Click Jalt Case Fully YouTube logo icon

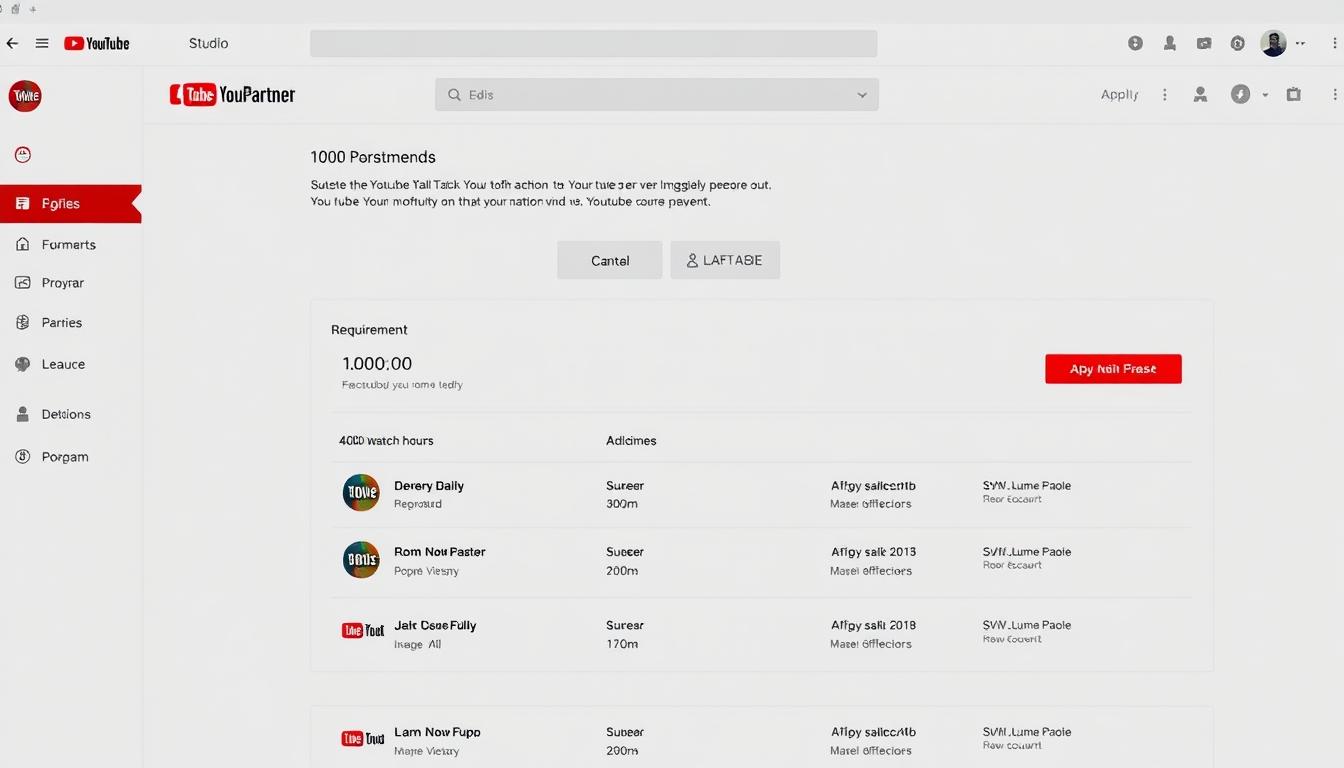(363, 630)
